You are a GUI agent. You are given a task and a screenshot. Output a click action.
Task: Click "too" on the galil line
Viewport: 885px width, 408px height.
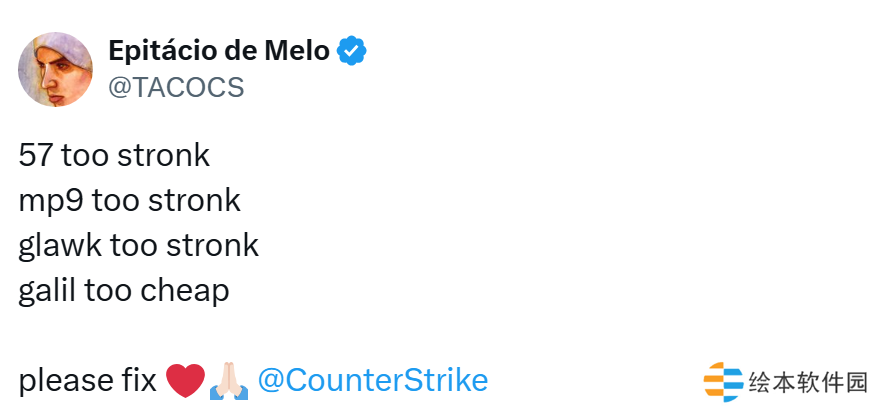[x=106, y=291]
